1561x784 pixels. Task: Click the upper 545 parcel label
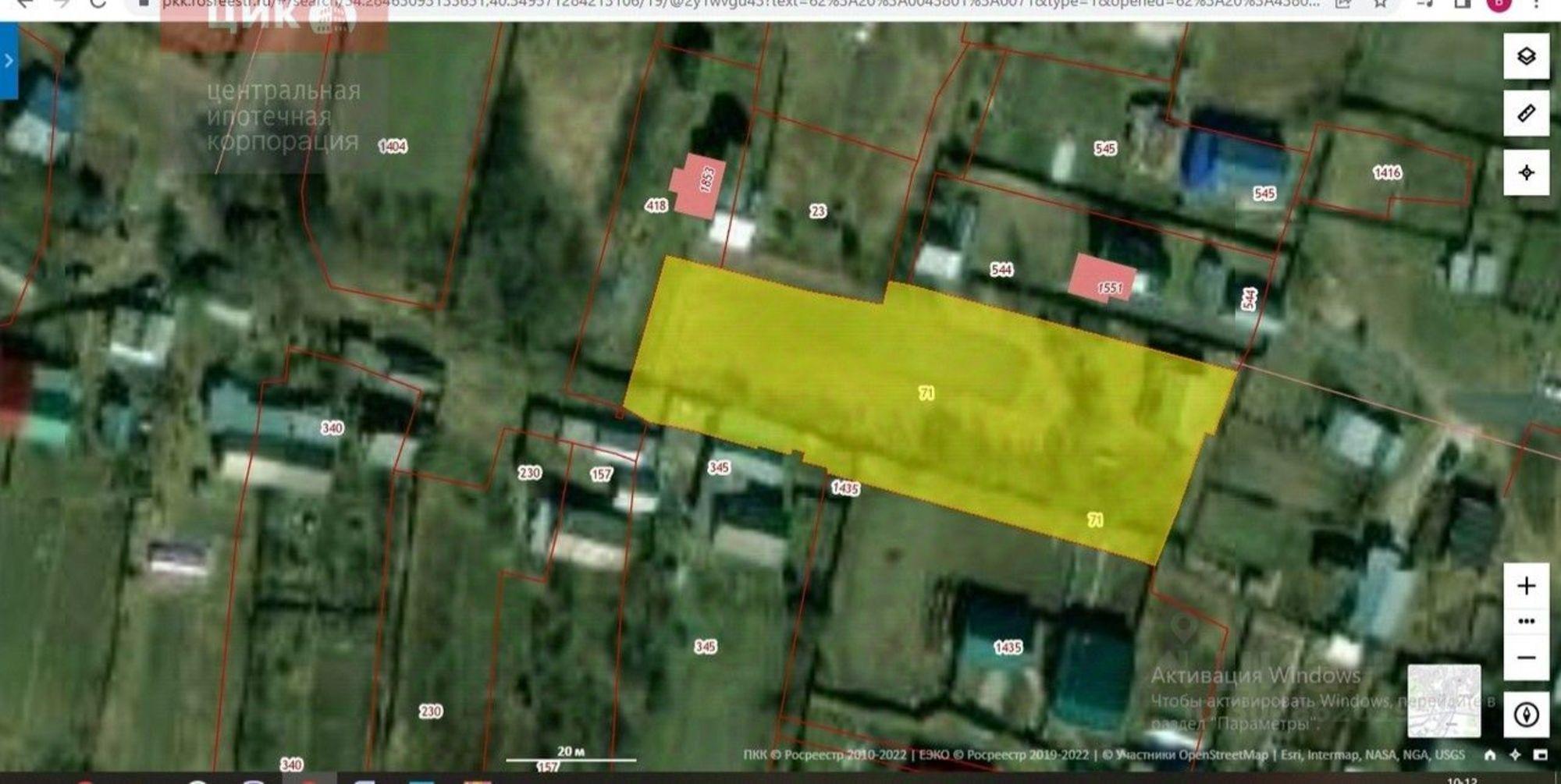pos(1105,148)
